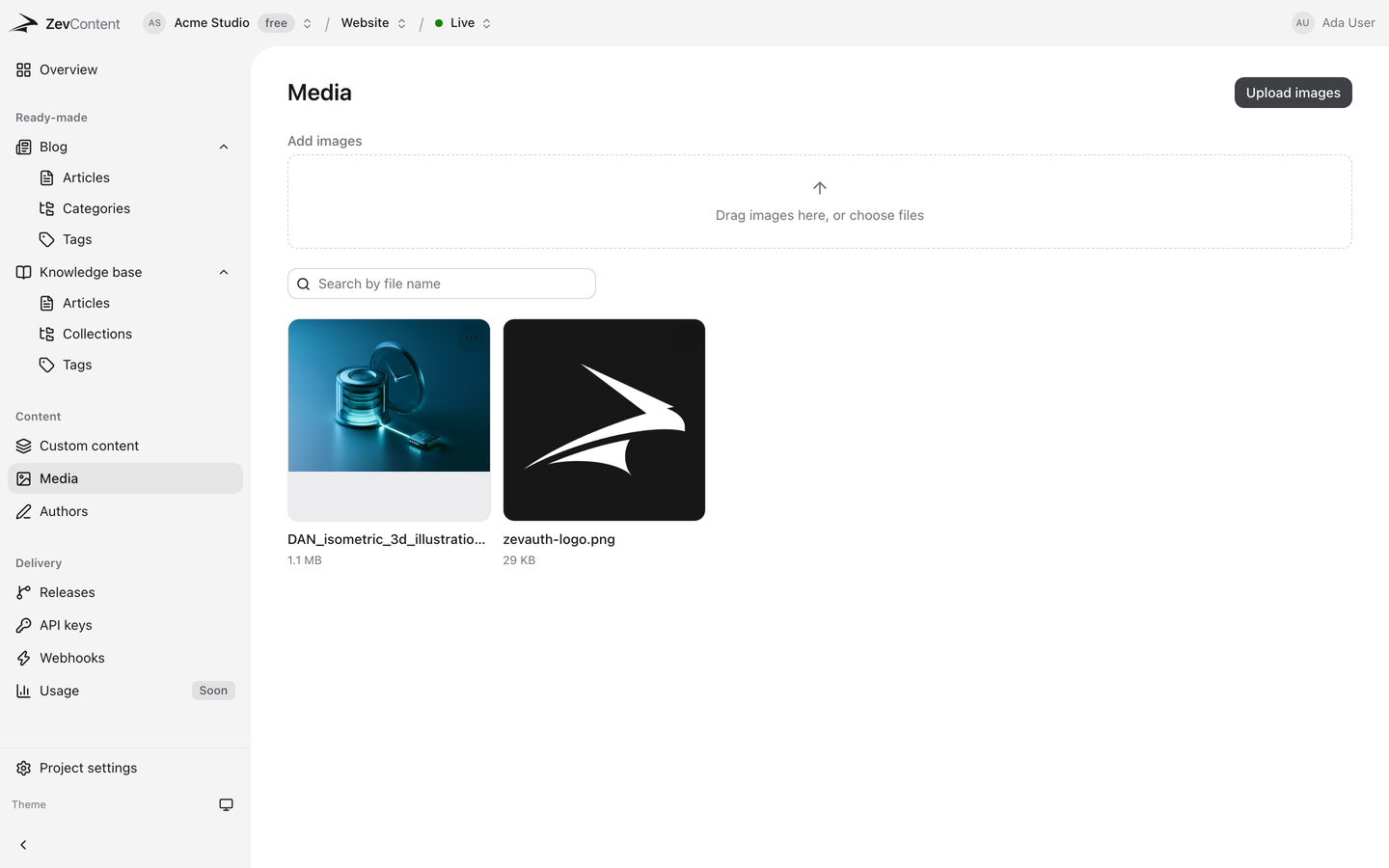1389x868 pixels.
Task: Click the Webhooks lightning icon
Action: [23, 658]
